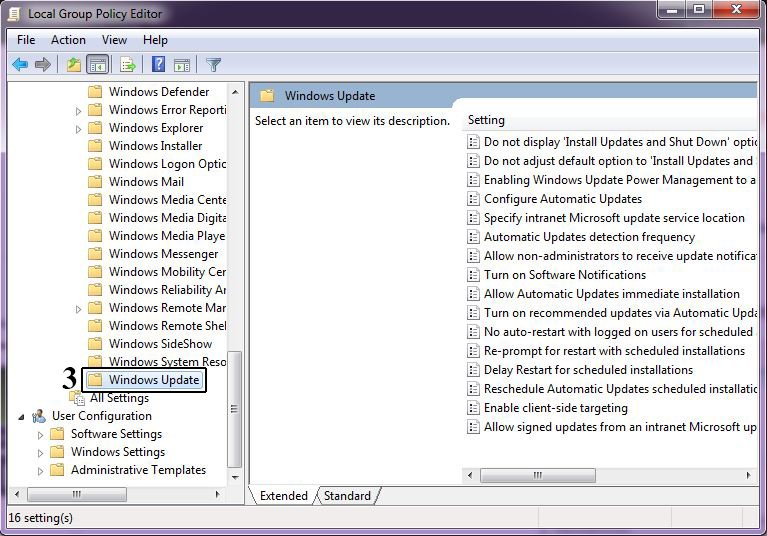Expand Windows Settings under User Configuration
This screenshot has width=767, height=536.
[41, 453]
